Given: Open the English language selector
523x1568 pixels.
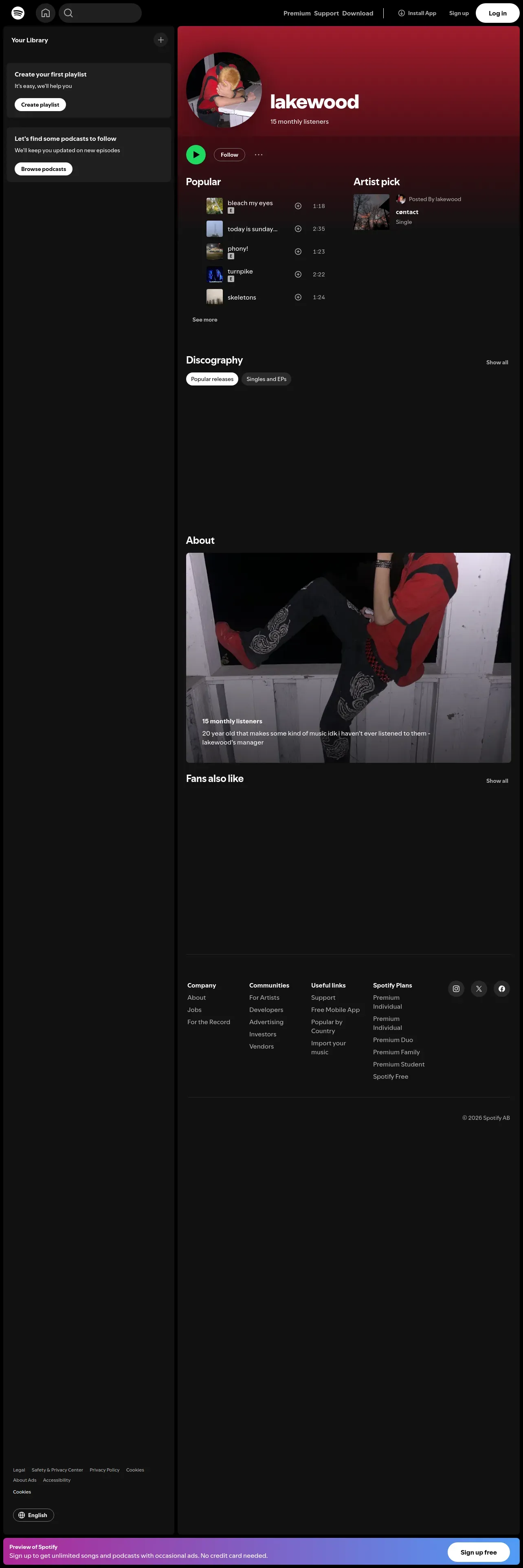Looking at the screenshot, I should (x=33, y=1515).
